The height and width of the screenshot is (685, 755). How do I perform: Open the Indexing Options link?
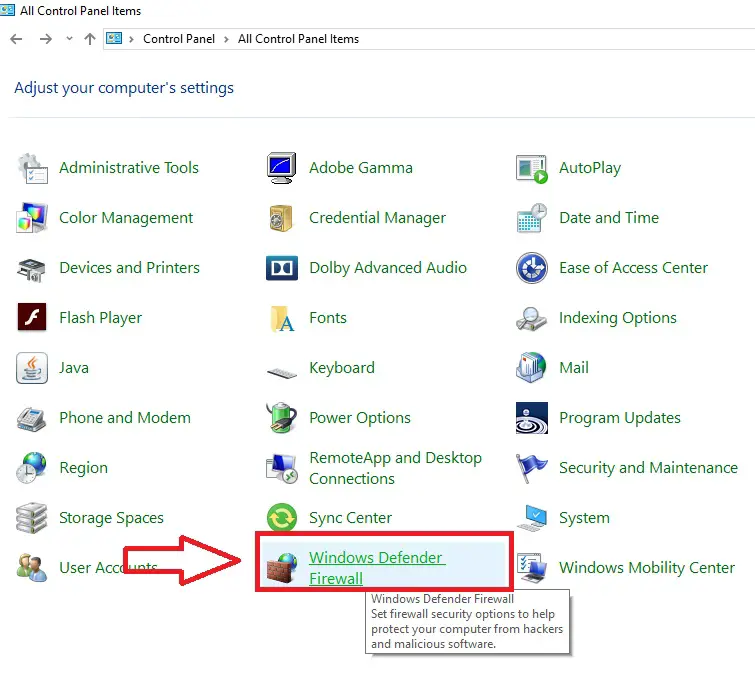[618, 318]
